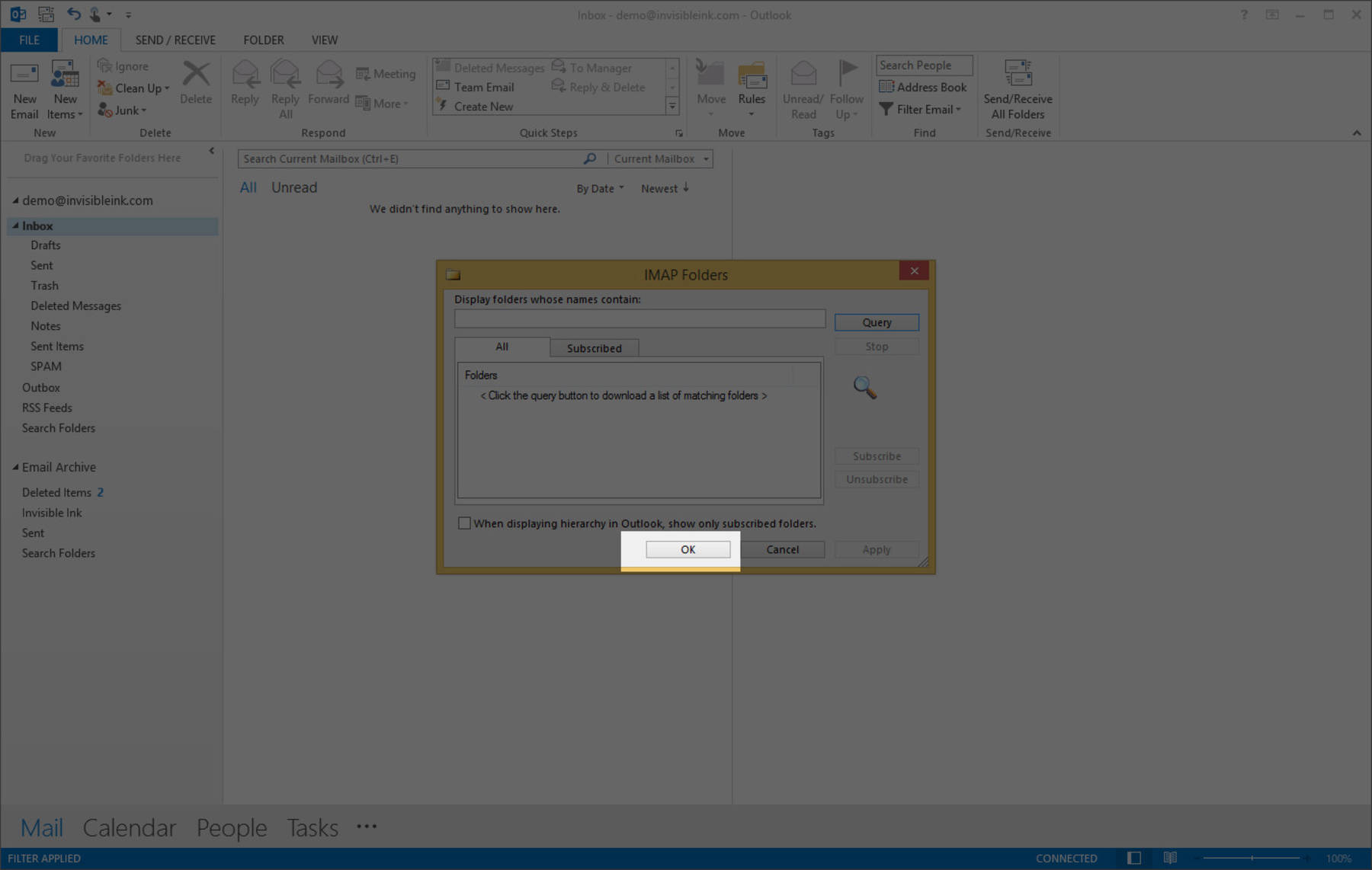Switch to Normal view in status bar
Image resolution: width=1372 pixels, height=870 pixels.
coord(1134,858)
